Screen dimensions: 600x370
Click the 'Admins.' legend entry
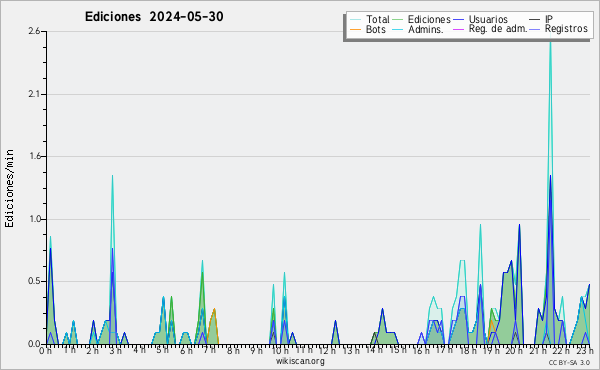(426, 29)
